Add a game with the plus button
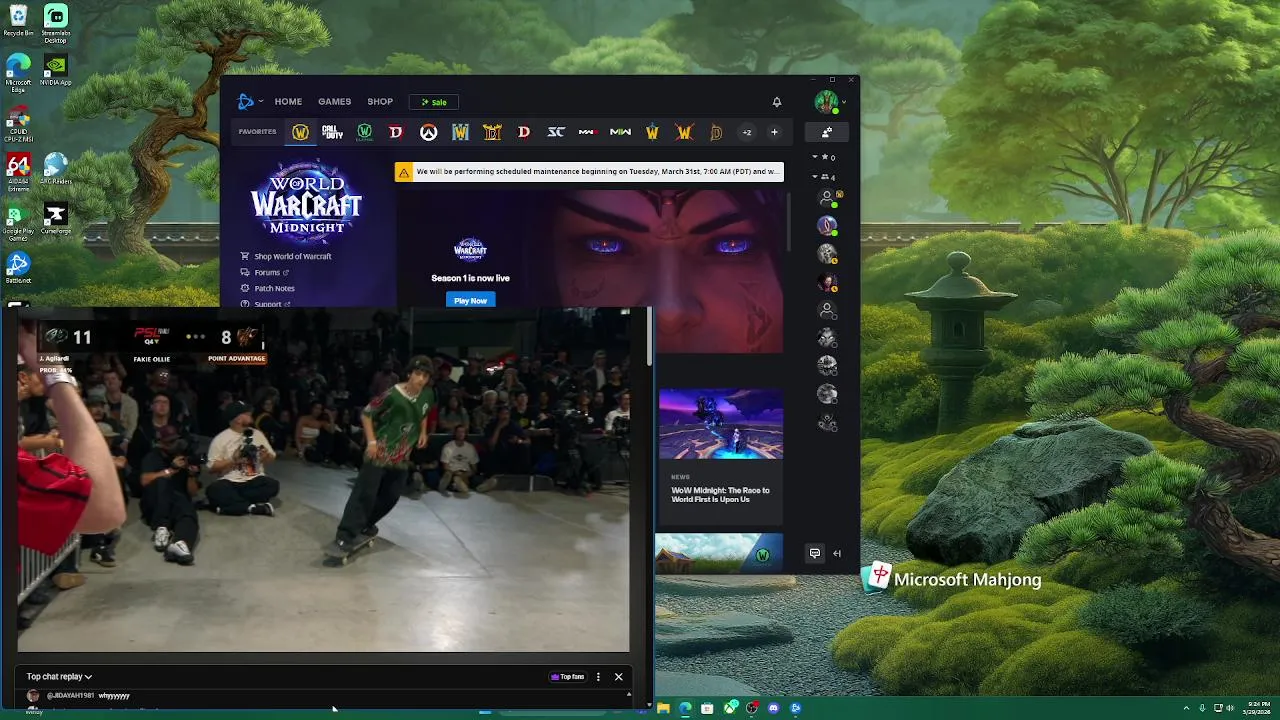The height and width of the screenshot is (720, 1280). click(x=774, y=132)
